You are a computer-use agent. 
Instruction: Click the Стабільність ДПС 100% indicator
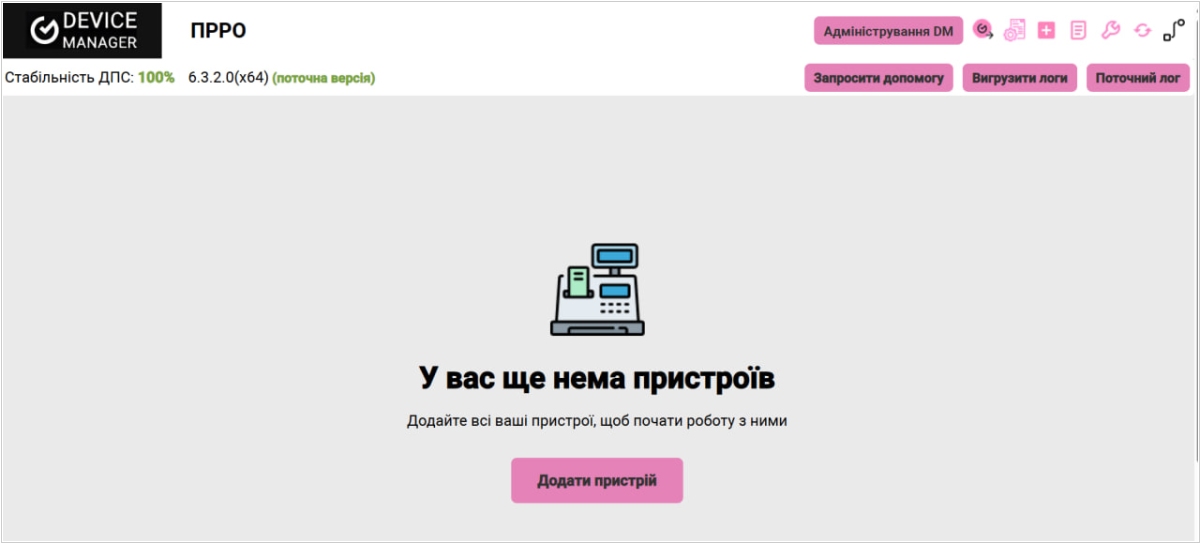point(90,78)
